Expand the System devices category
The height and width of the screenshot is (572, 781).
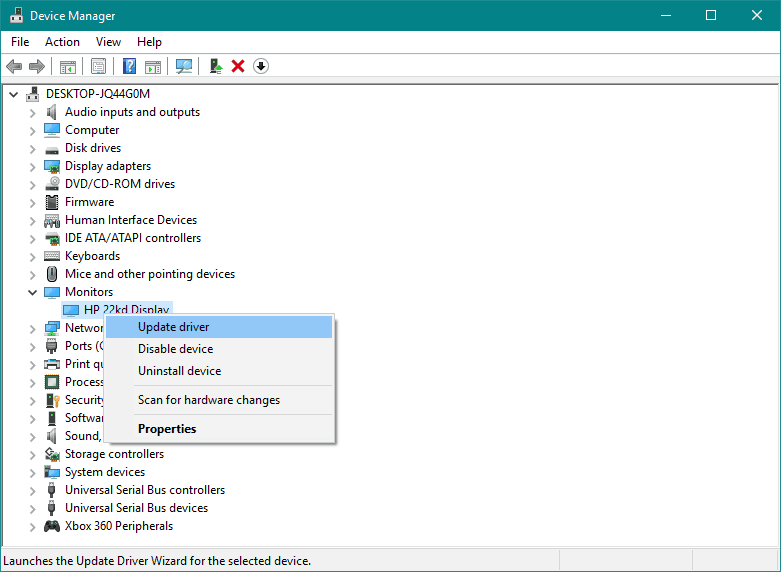32,473
